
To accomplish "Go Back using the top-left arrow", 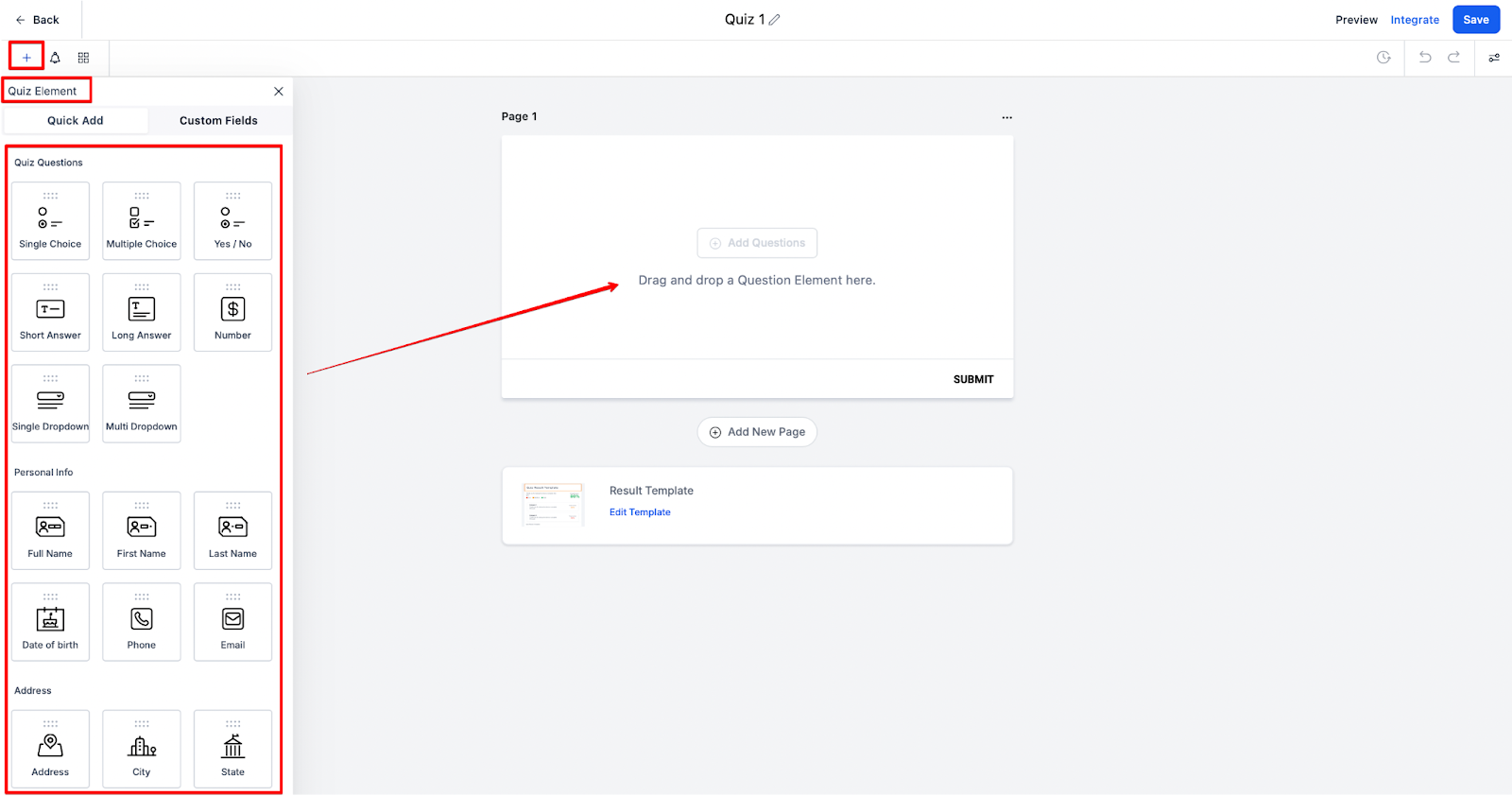I will coord(37,20).
